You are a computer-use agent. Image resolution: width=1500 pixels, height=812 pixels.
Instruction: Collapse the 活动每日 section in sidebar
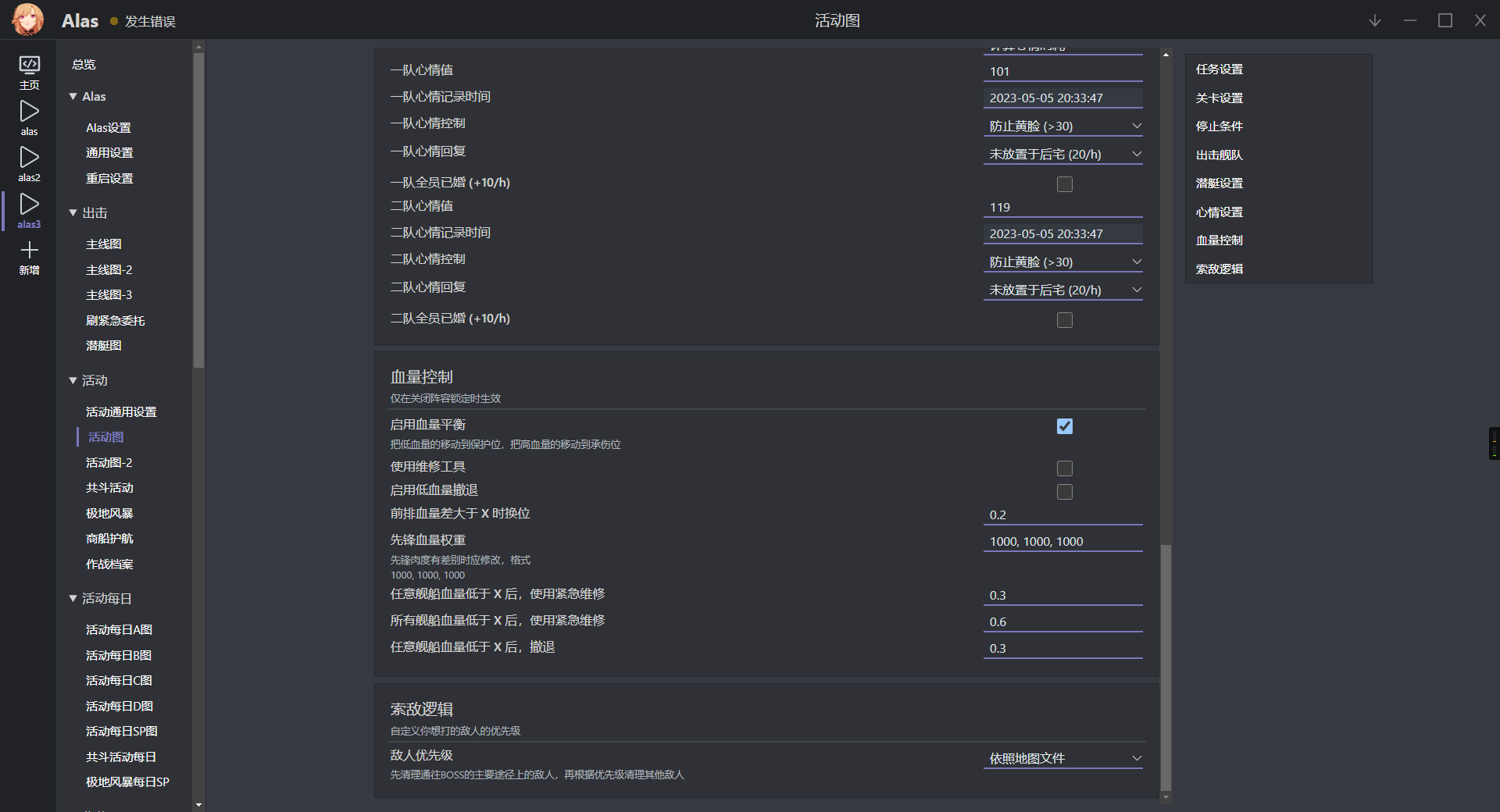coord(73,598)
